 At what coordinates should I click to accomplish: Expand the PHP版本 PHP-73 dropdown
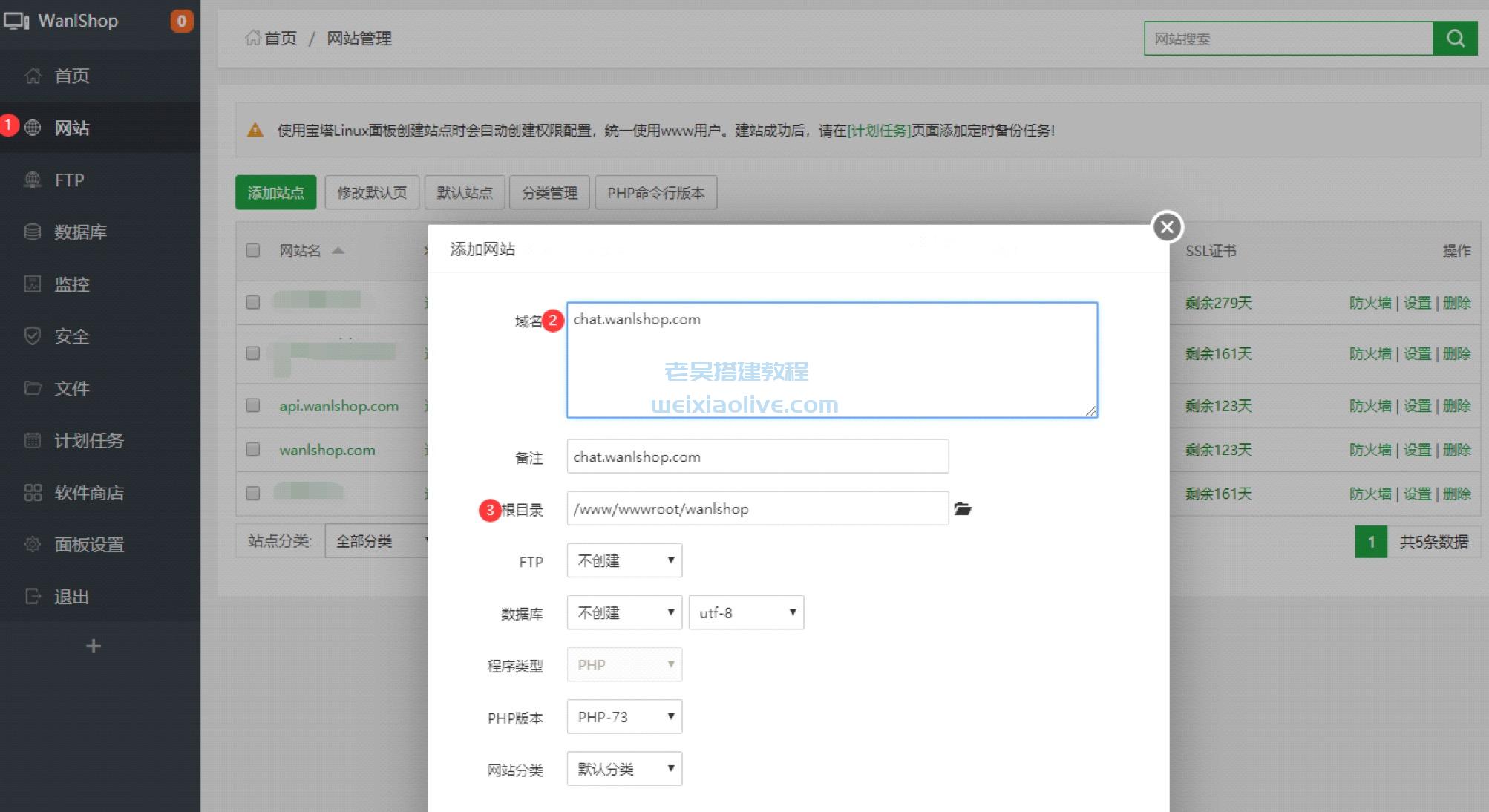coord(623,716)
